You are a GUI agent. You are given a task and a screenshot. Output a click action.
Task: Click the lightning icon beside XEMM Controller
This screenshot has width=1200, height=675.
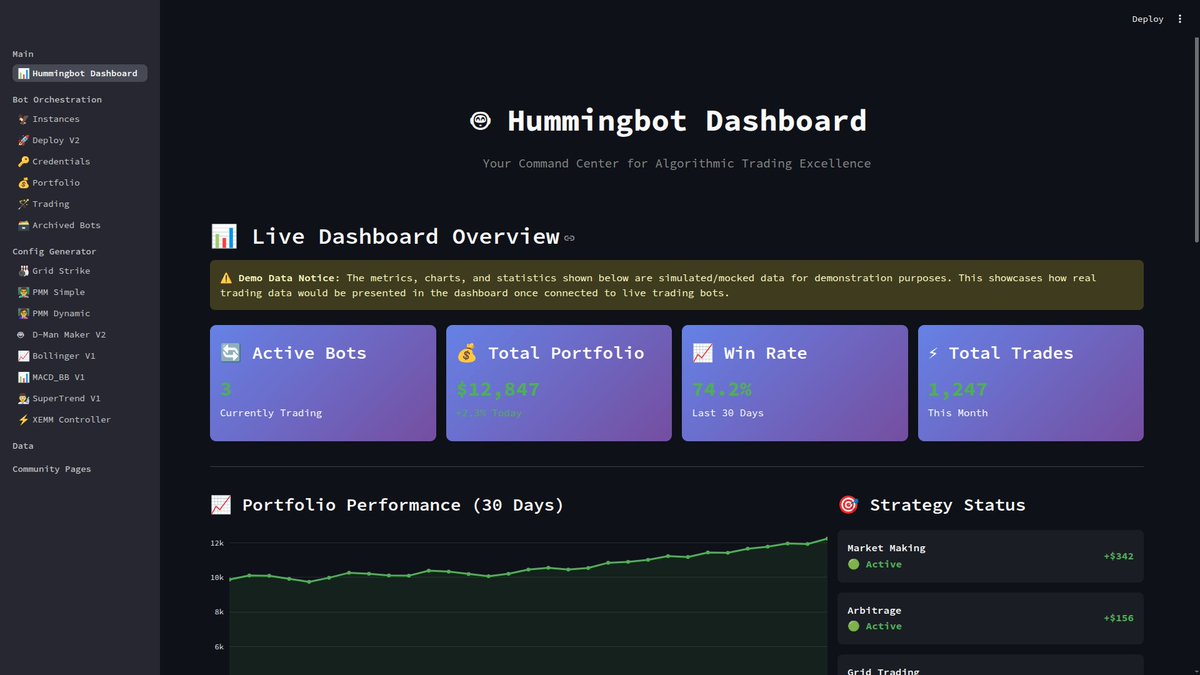[x=23, y=420]
